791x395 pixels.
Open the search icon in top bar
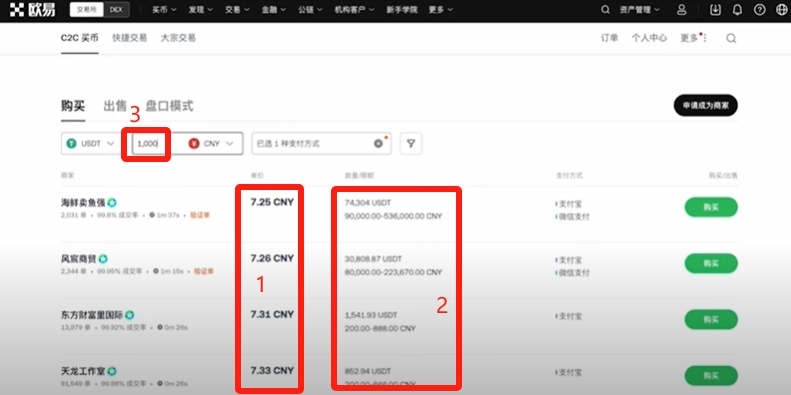pyautogui.click(x=605, y=10)
